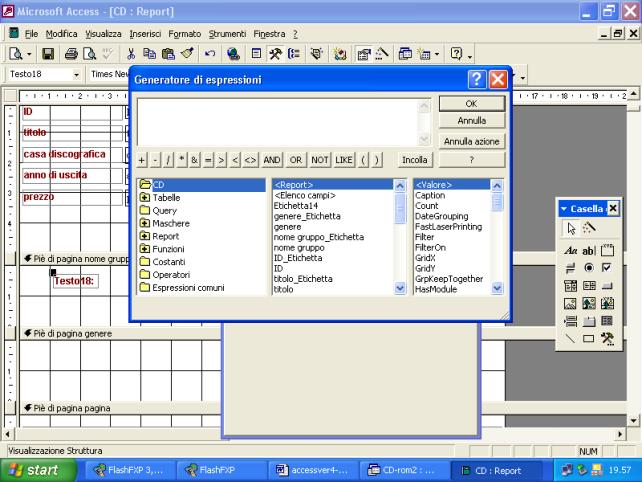642x482 pixels.
Task: Select the Option Button radio tool
Action: coord(589,268)
